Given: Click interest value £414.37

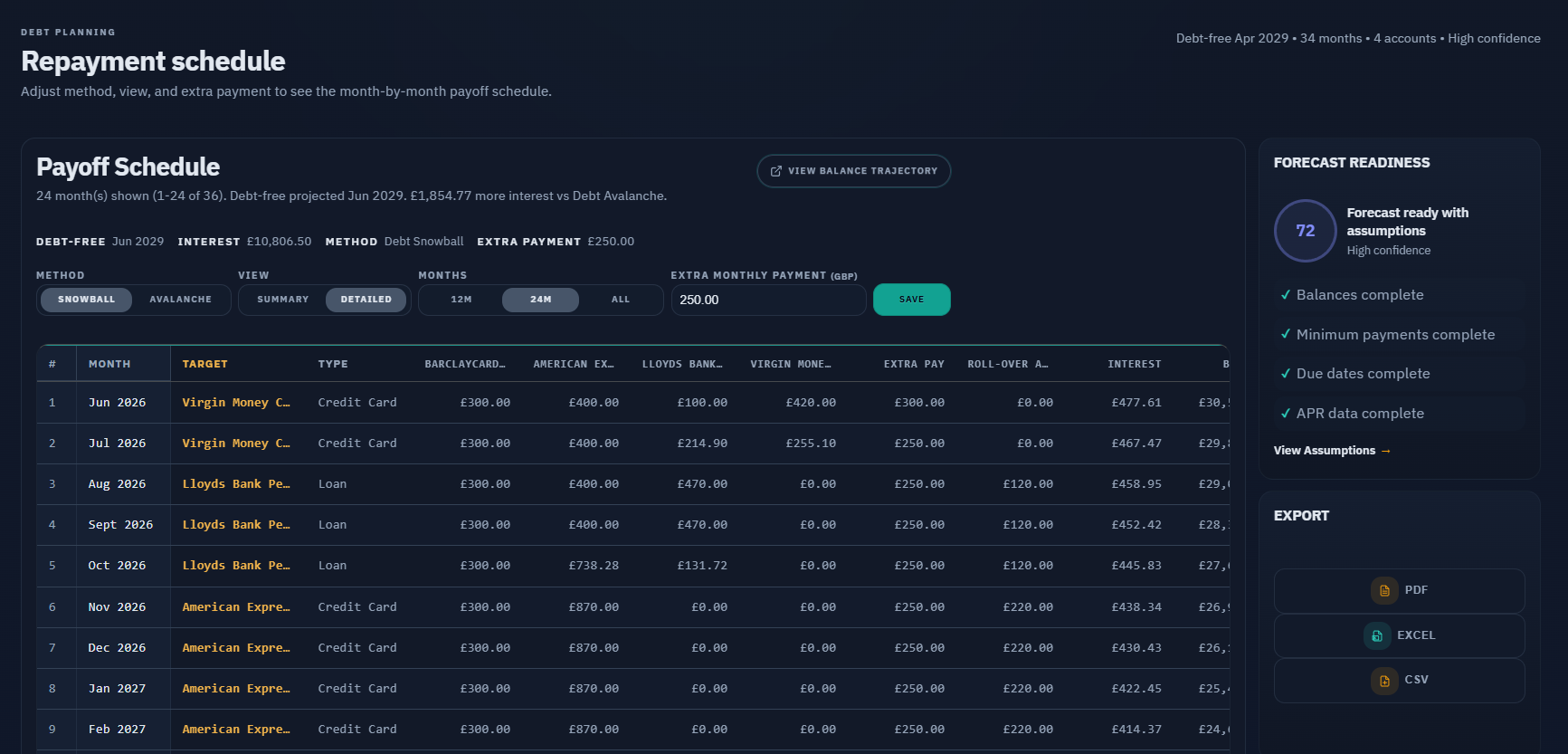Looking at the screenshot, I should click(1136, 730).
